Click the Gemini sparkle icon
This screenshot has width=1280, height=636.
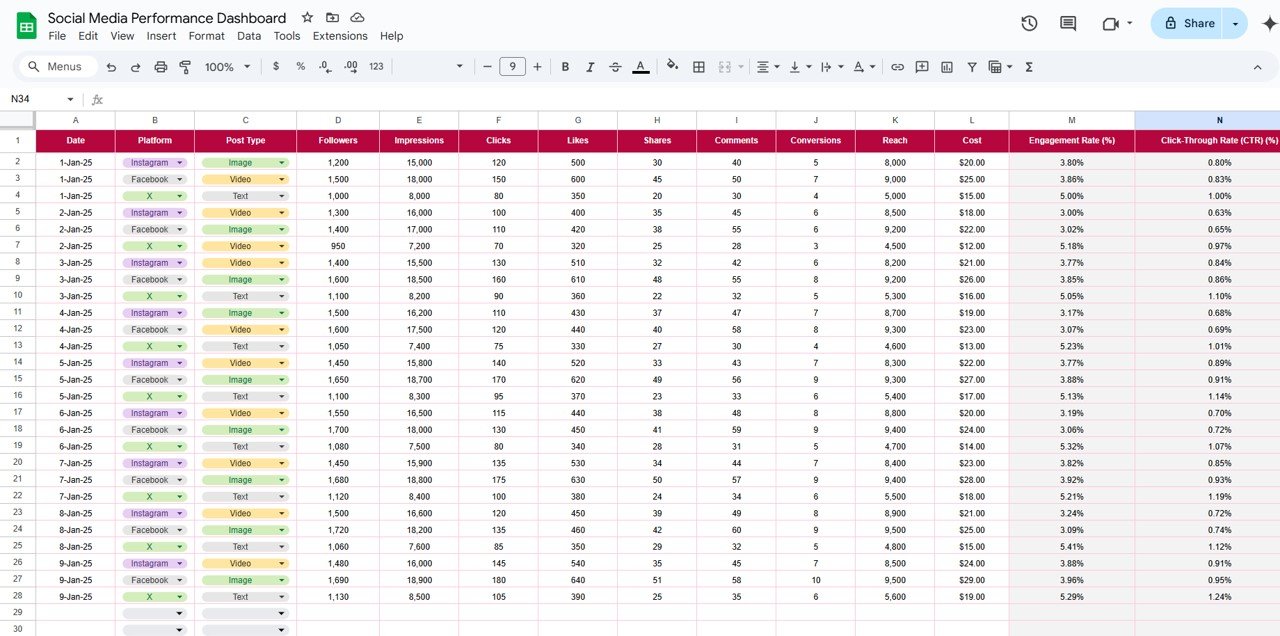1270,23
